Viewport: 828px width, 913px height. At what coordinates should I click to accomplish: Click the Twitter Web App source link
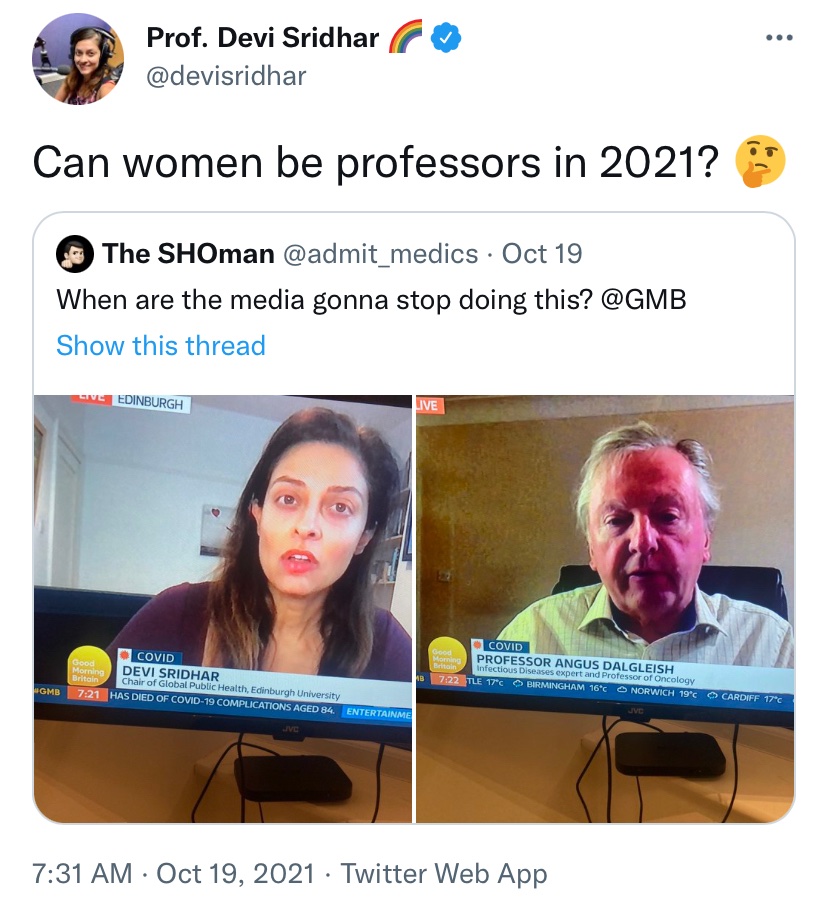pos(444,874)
